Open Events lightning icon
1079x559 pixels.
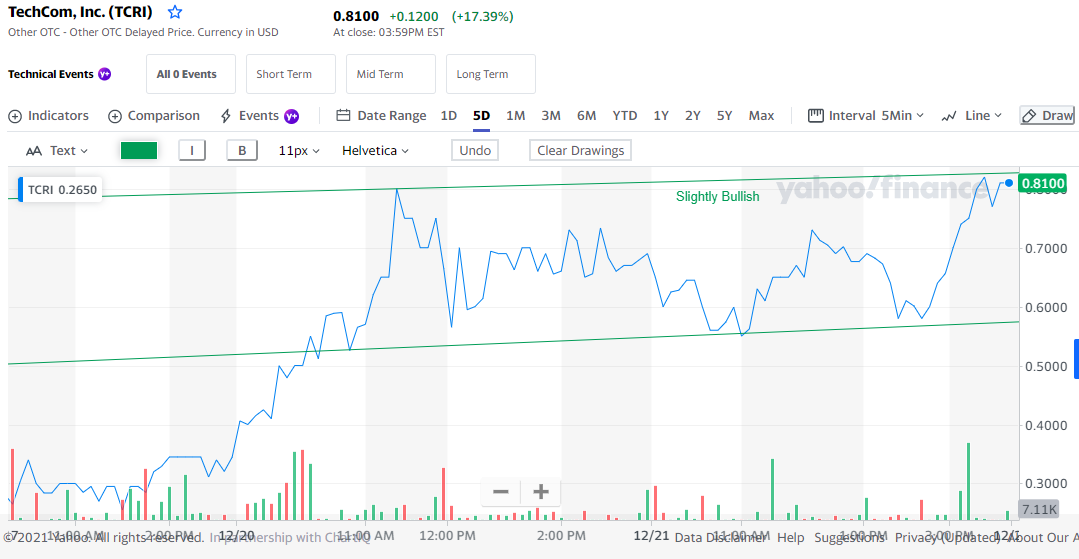[x=226, y=116]
